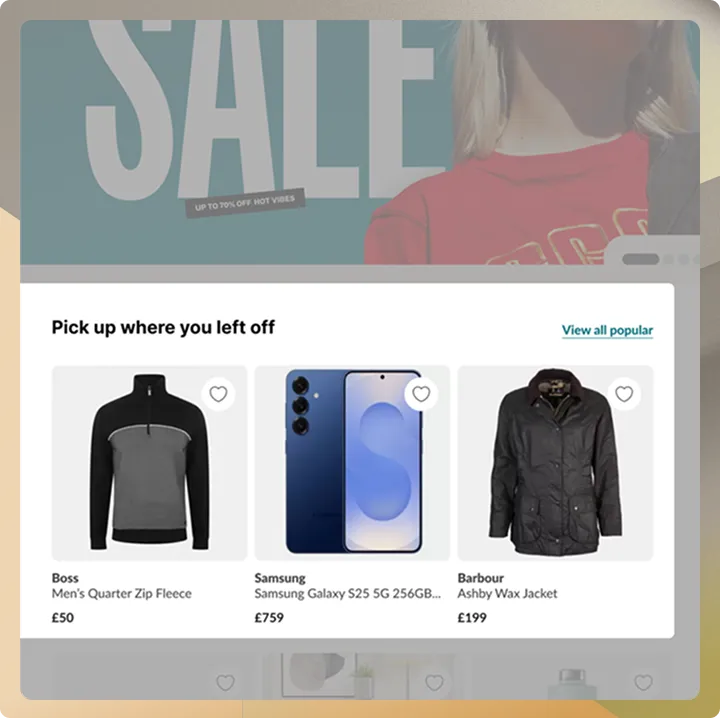
Task: Go to second carousel slide dot
Action: click(669, 259)
